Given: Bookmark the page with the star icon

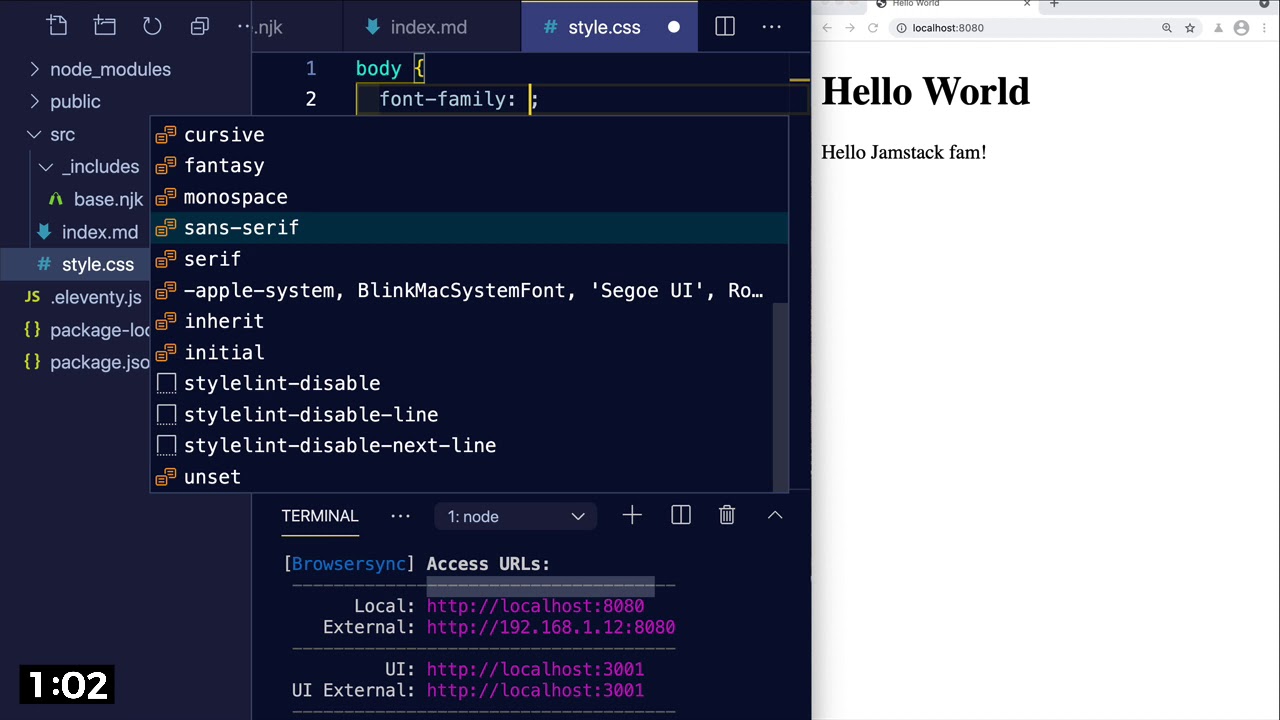Looking at the screenshot, I should [1190, 28].
